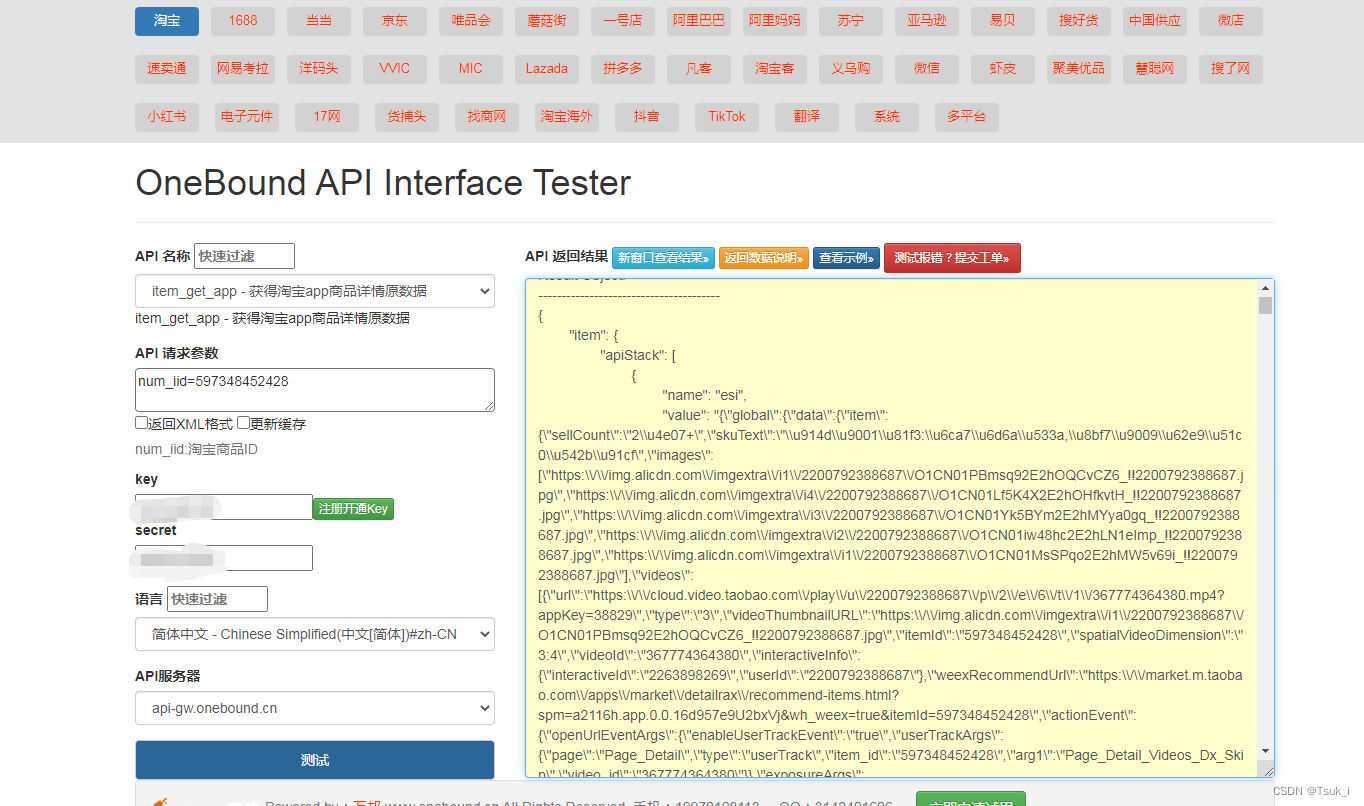1364x806 pixels.
Task: Select the 慧聪网 platform tab
Action: (x=1155, y=69)
